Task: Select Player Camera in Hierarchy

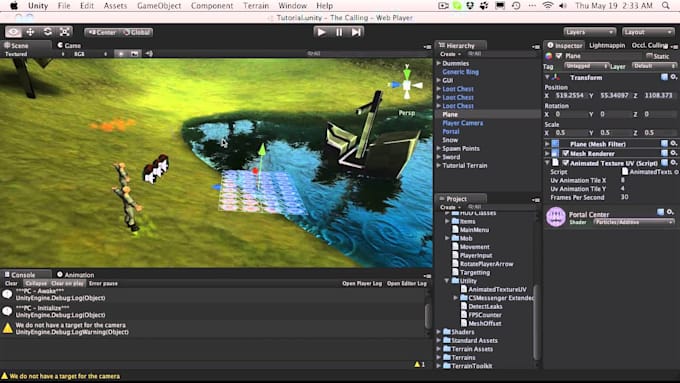Action: tap(462, 123)
